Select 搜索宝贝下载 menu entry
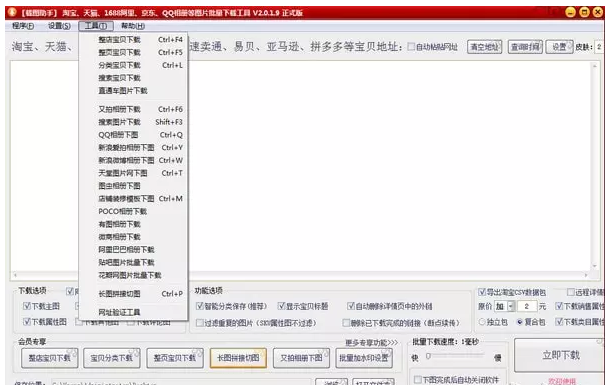616x385 pixels. point(133,78)
